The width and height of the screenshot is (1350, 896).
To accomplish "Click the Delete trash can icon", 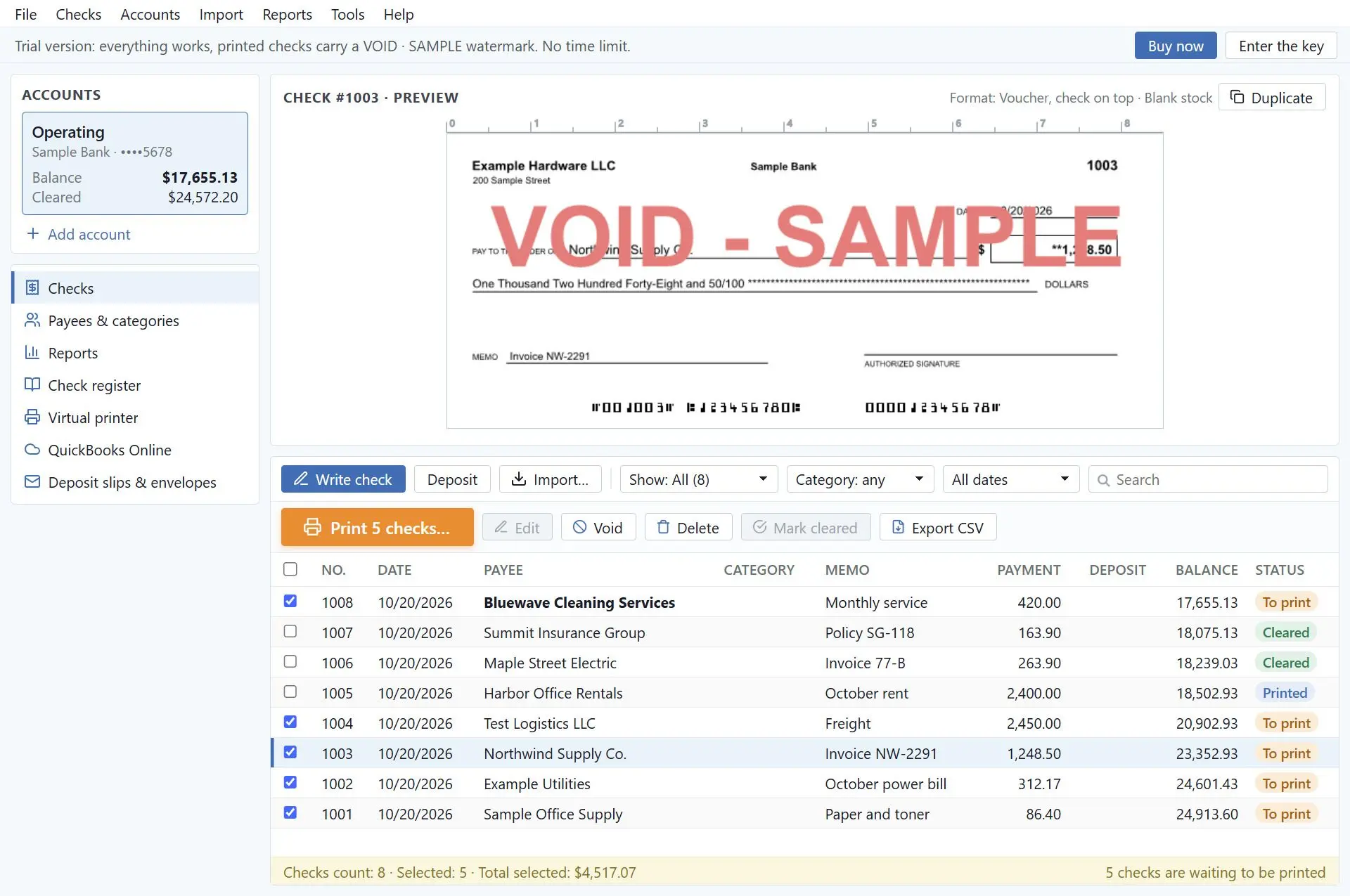I will click(663, 527).
